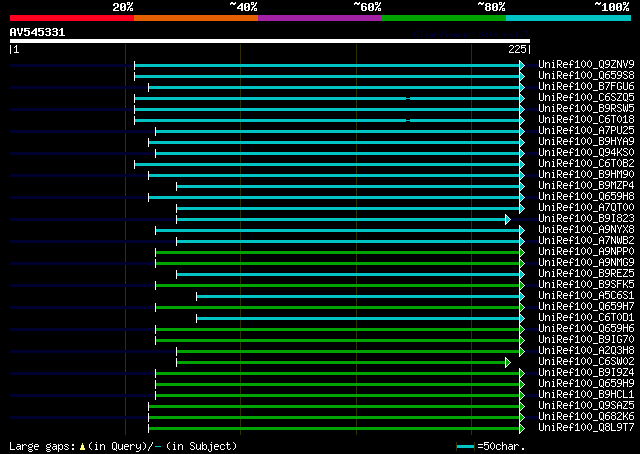Open UniRef100_Q682K6 entry

[x=586, y=417]
